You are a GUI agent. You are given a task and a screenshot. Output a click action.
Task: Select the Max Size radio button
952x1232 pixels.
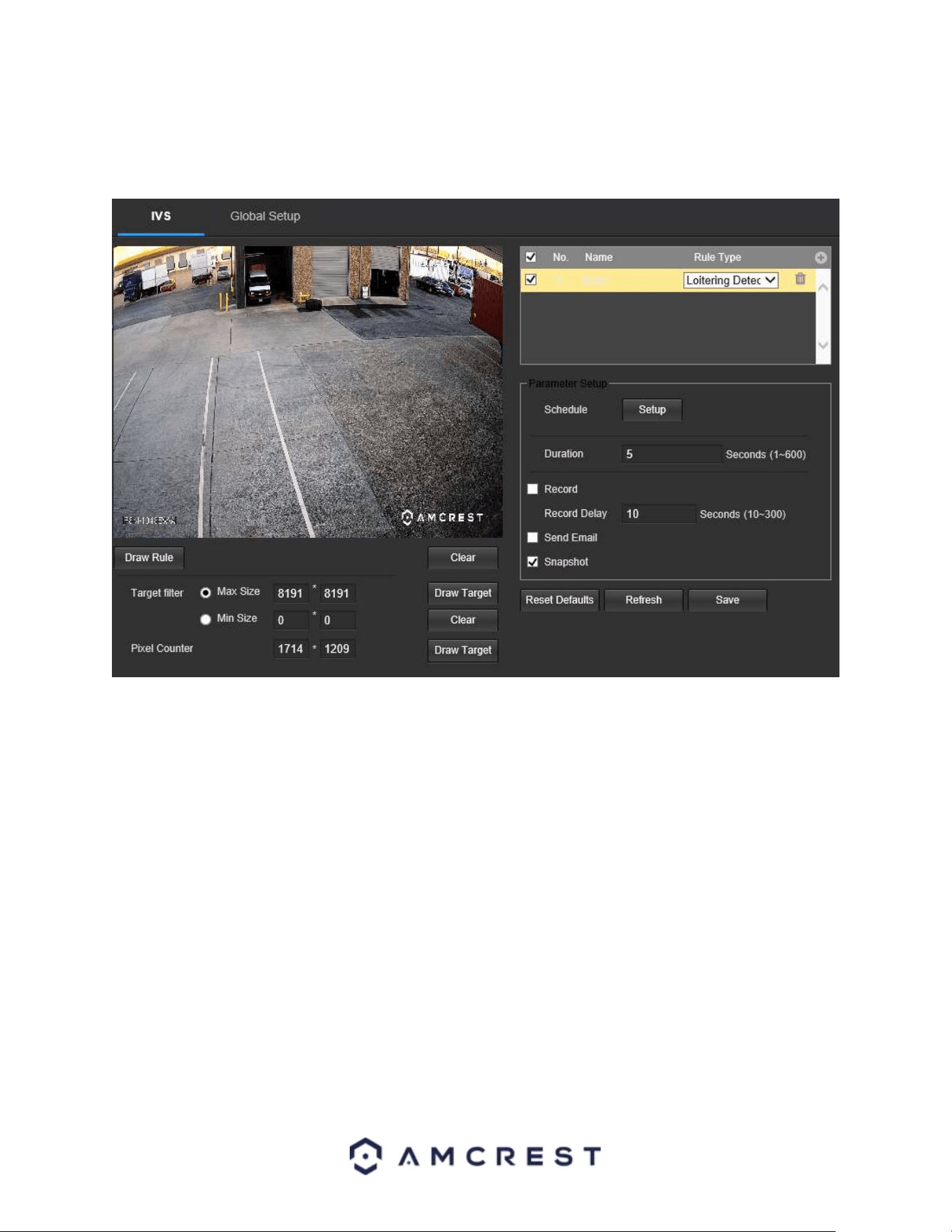[x=206, y=593]
